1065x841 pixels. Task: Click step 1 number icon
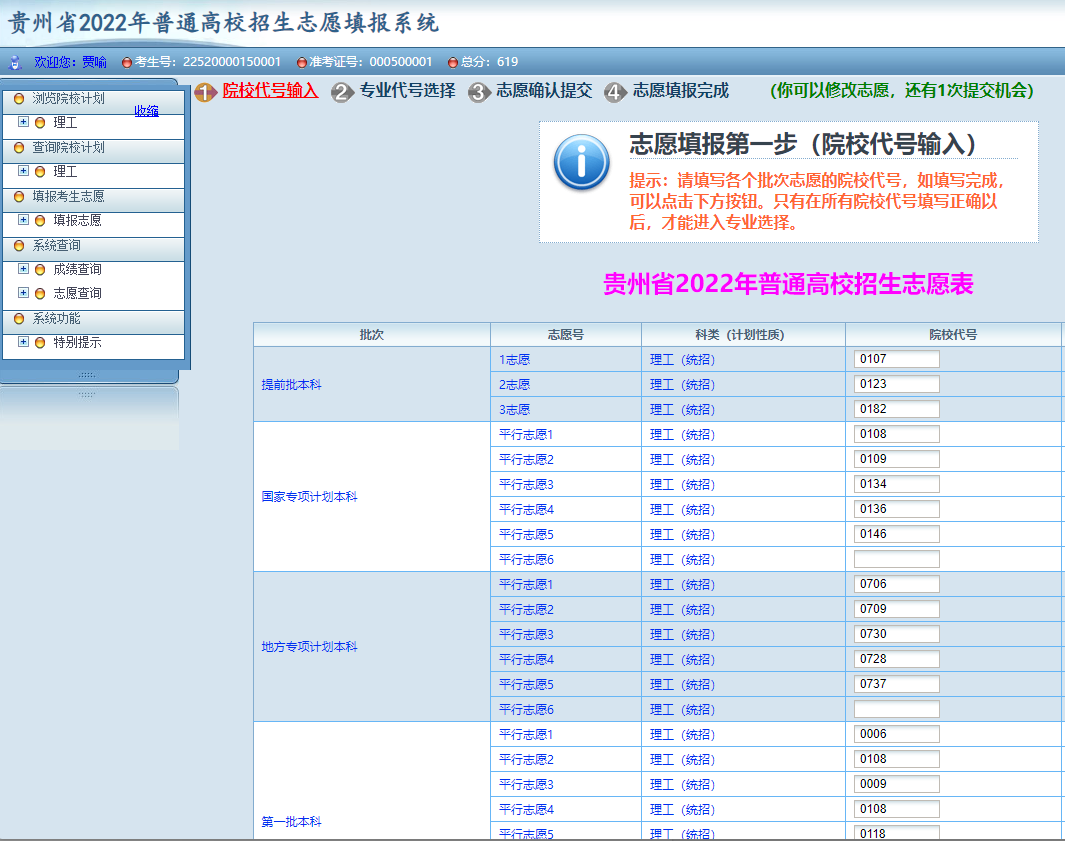coord(205,92)
